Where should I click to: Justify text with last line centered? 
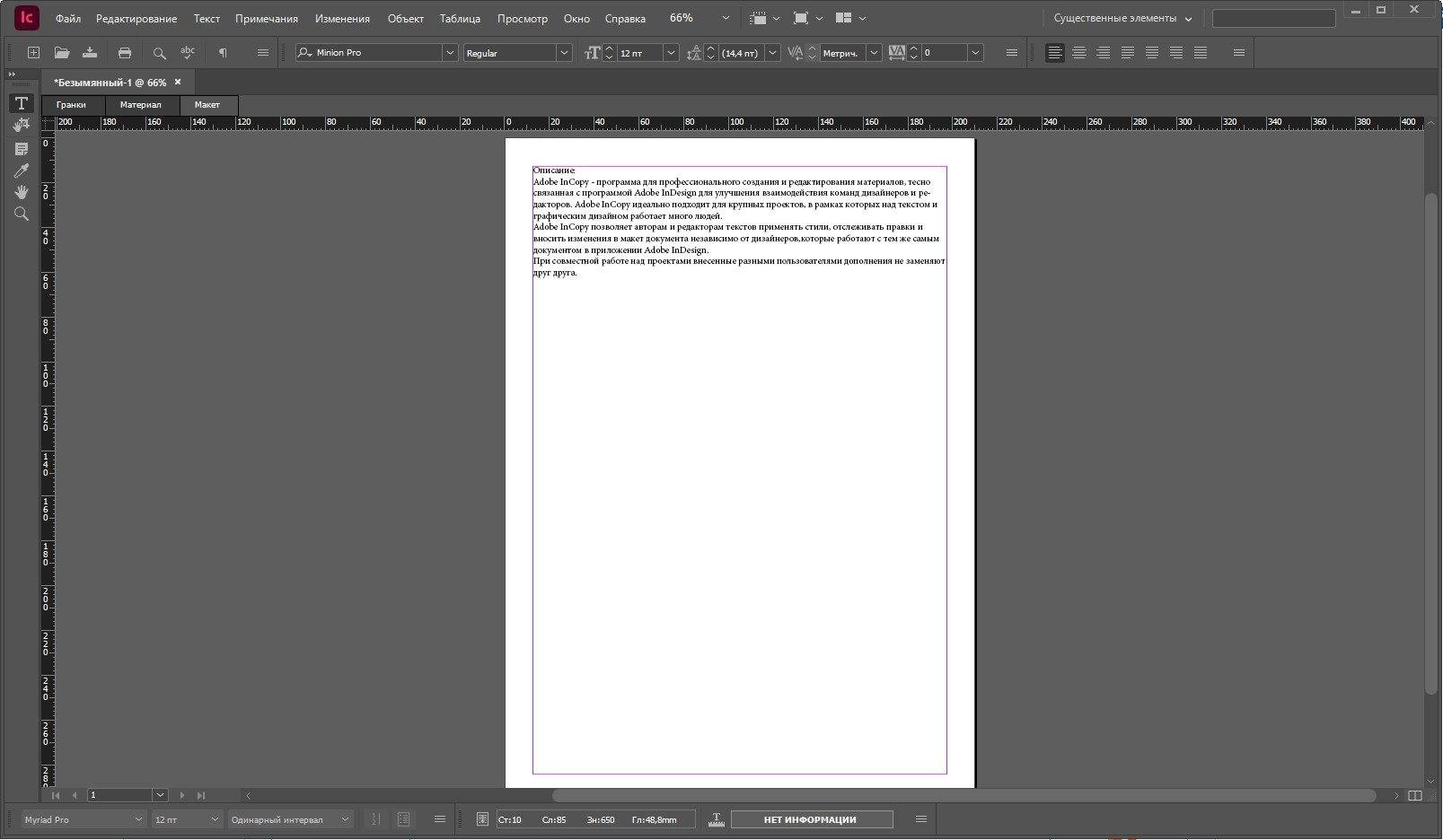coord(1151,53)
